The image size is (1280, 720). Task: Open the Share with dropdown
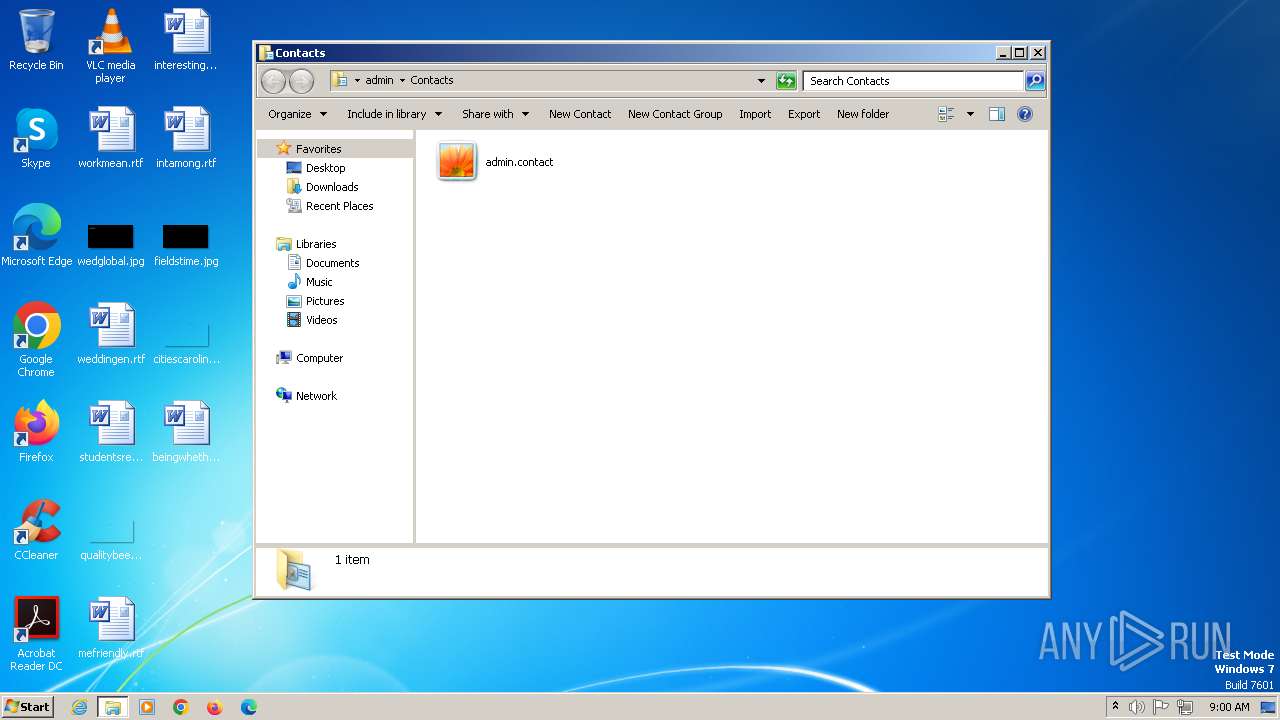tap(495, 114)
